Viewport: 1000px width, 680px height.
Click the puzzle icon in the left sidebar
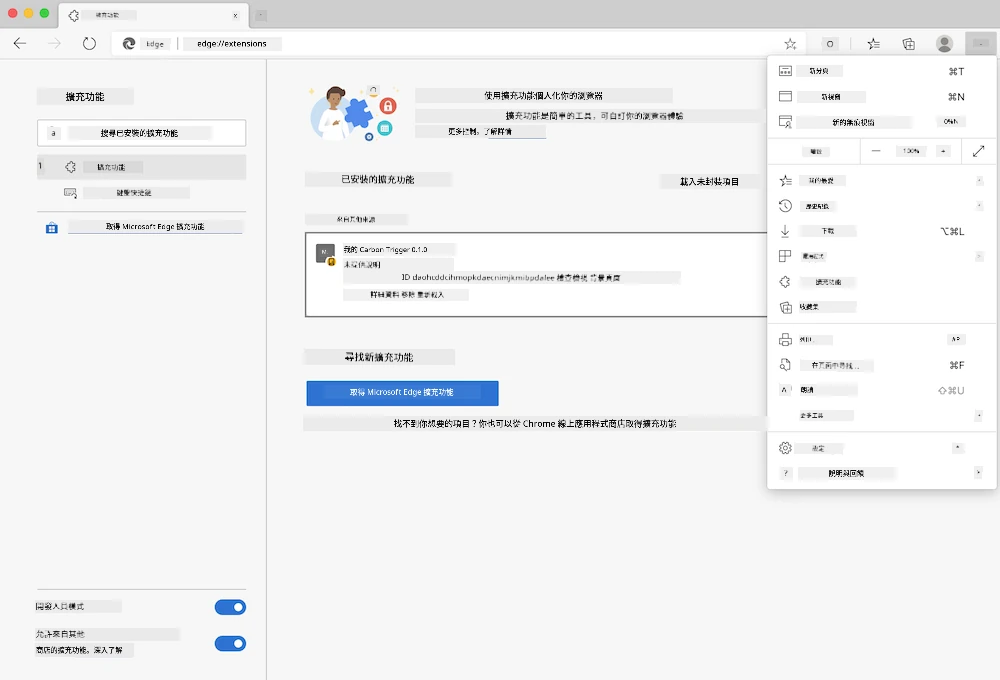point(70,166)
